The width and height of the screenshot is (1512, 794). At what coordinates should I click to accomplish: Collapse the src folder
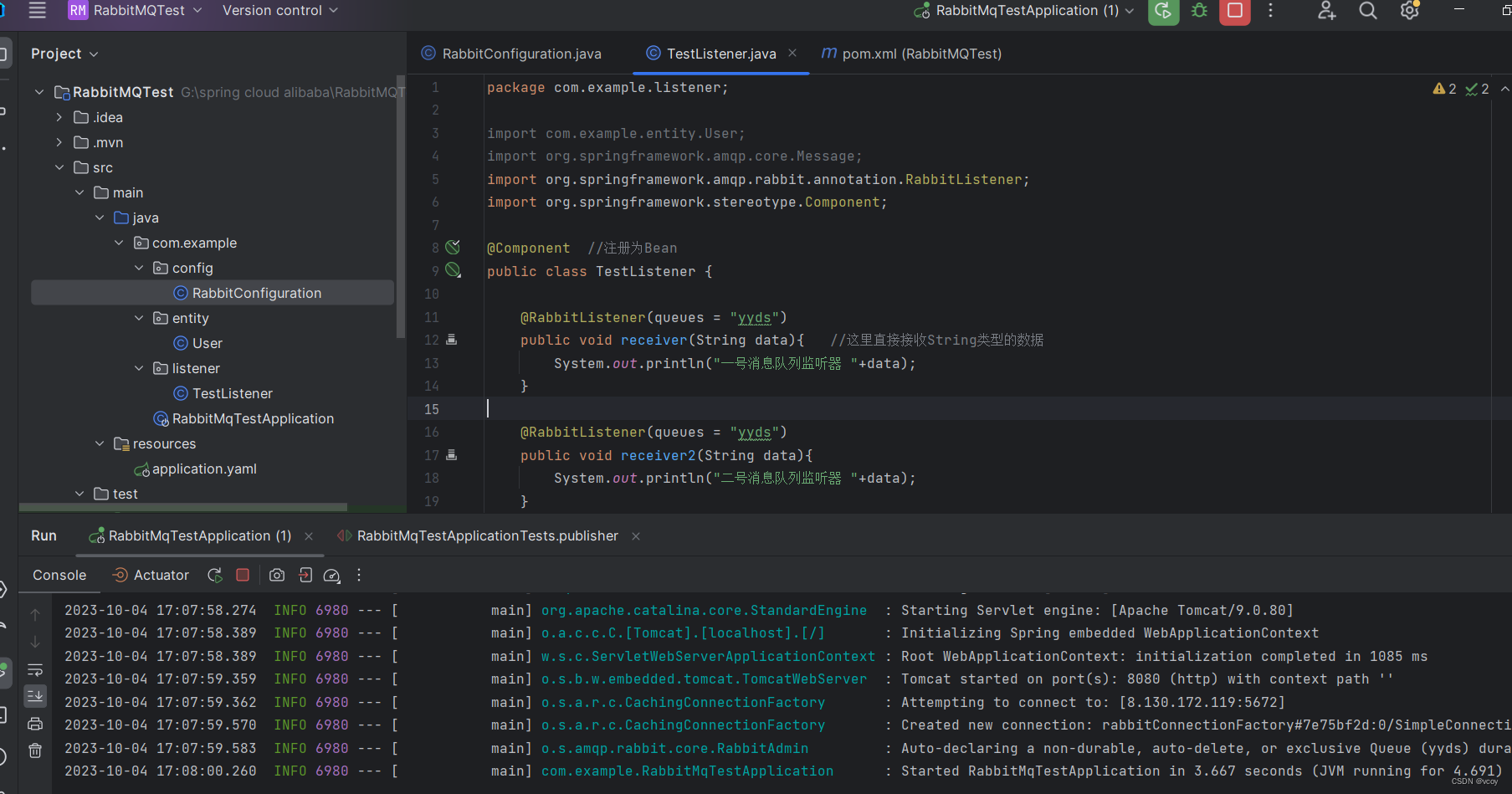[x=59, y=167]
